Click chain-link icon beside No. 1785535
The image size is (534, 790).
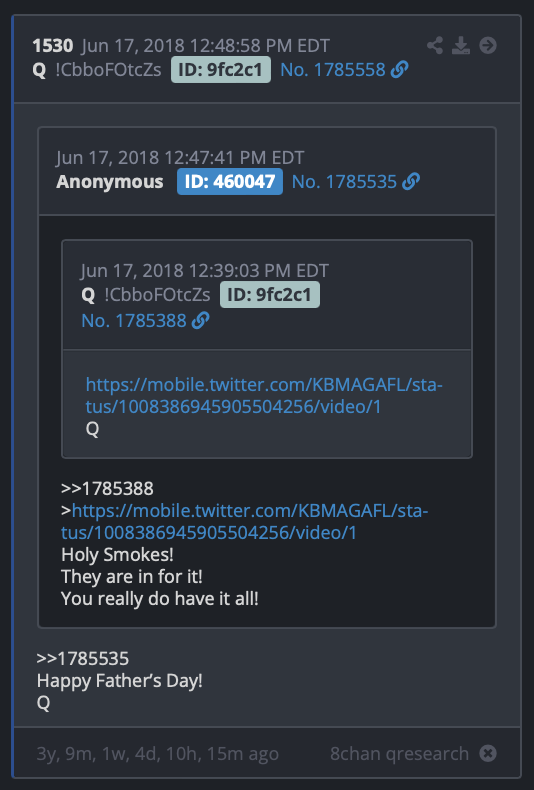click(x=412, y=181)
